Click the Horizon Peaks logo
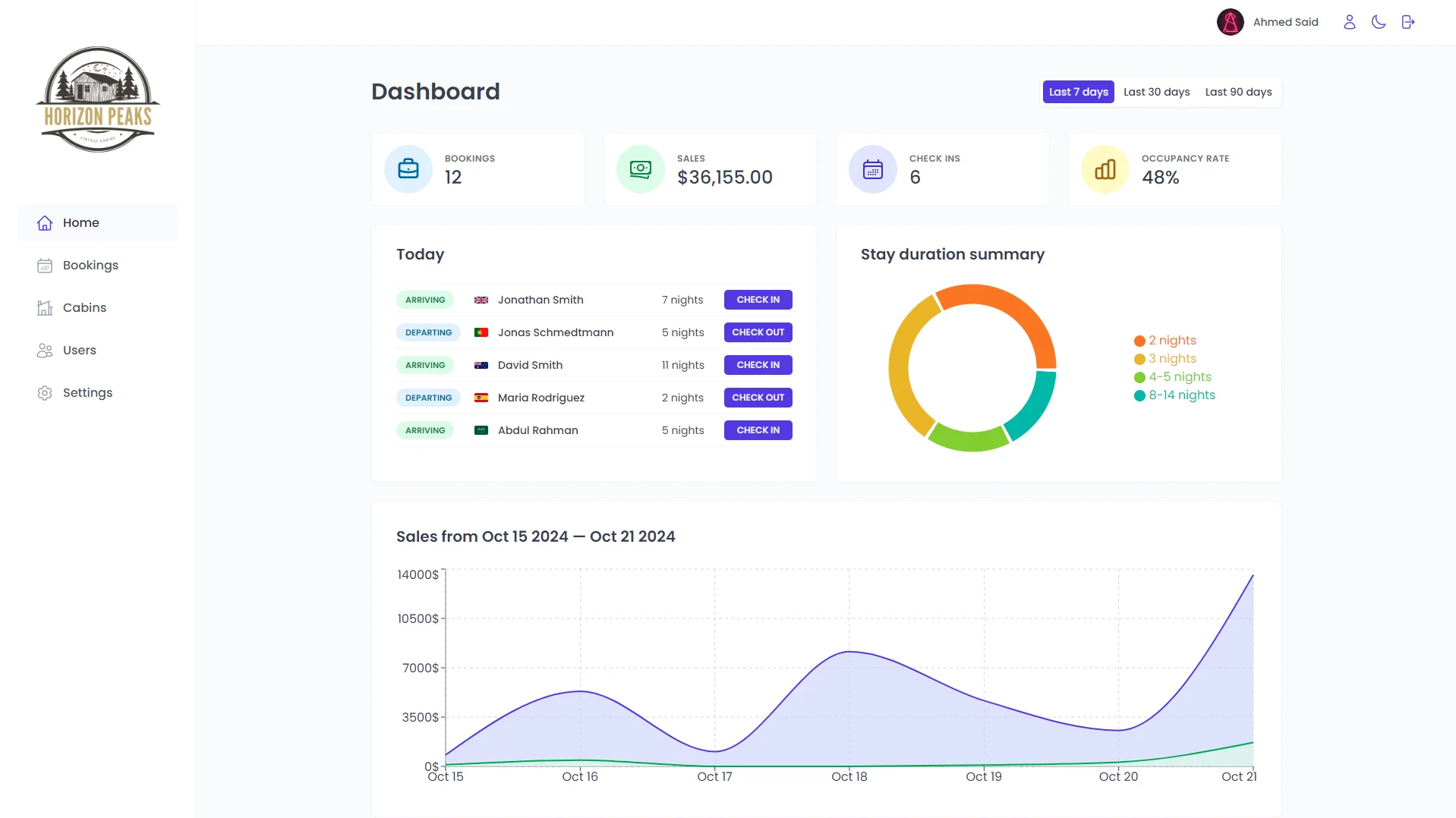 [x=97, y=99]
